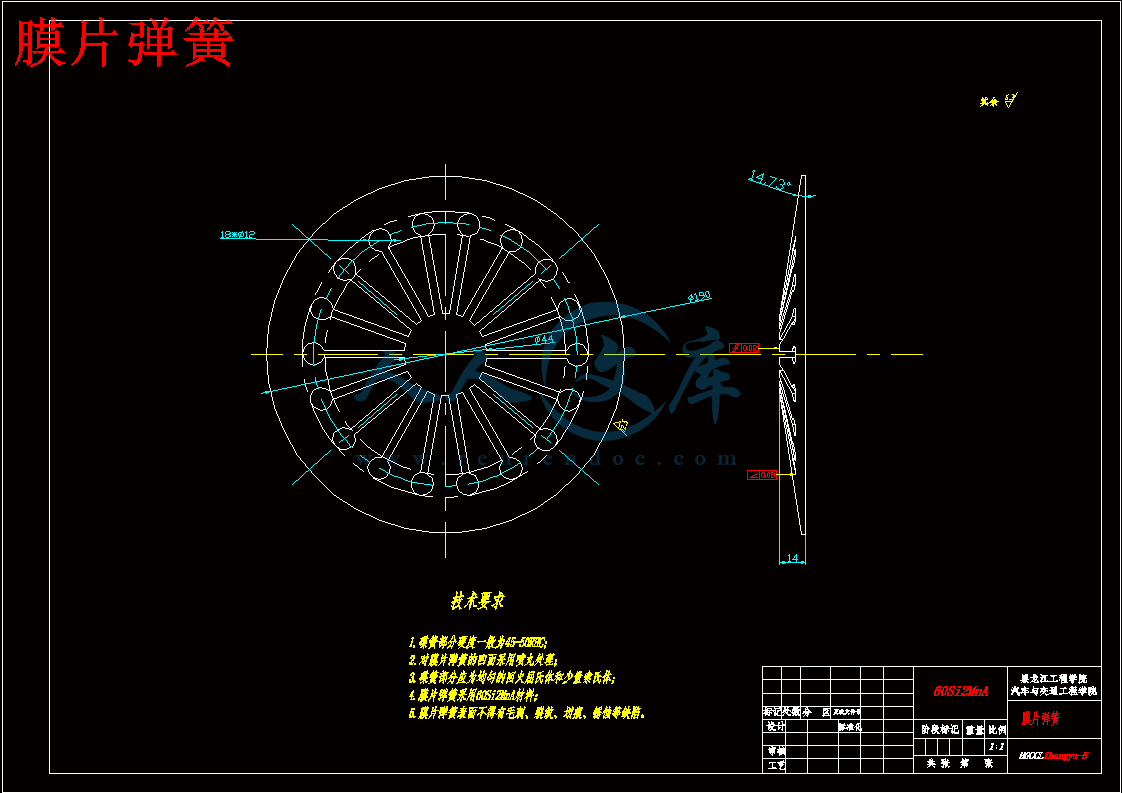Click the 设计 cell in the title block

coord(775,726)
